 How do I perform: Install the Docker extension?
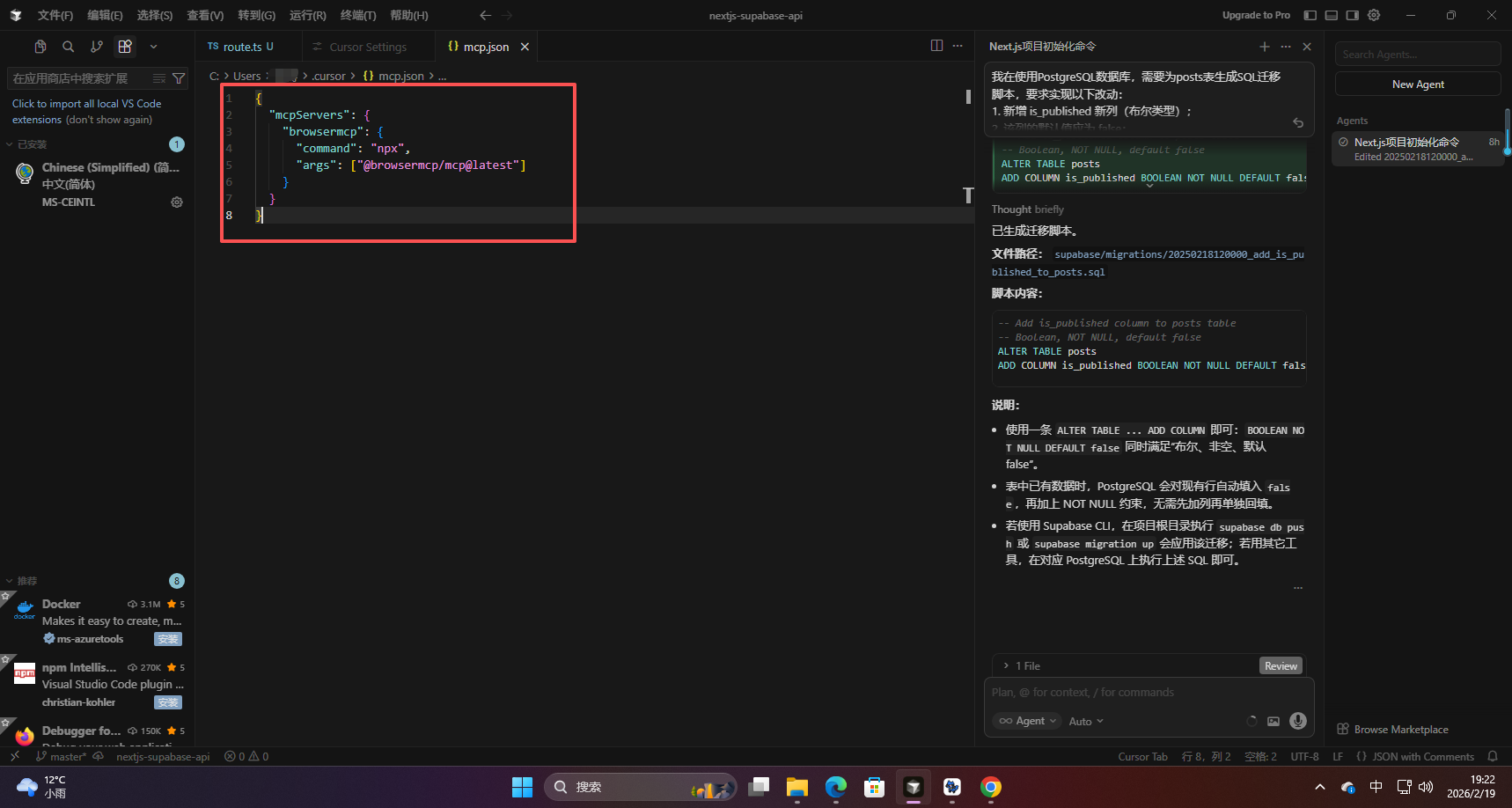coord(168,639)
